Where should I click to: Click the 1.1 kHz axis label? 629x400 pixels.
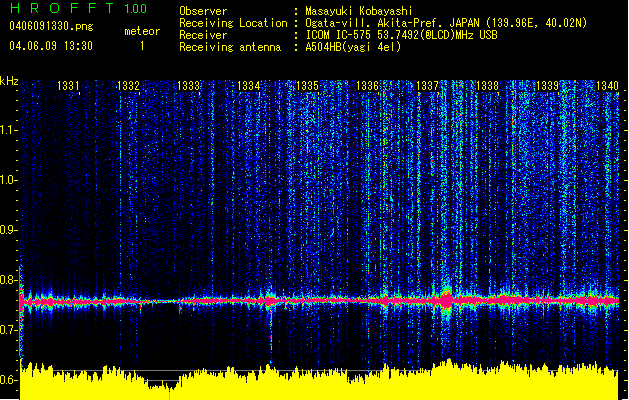tap(9, 130)
